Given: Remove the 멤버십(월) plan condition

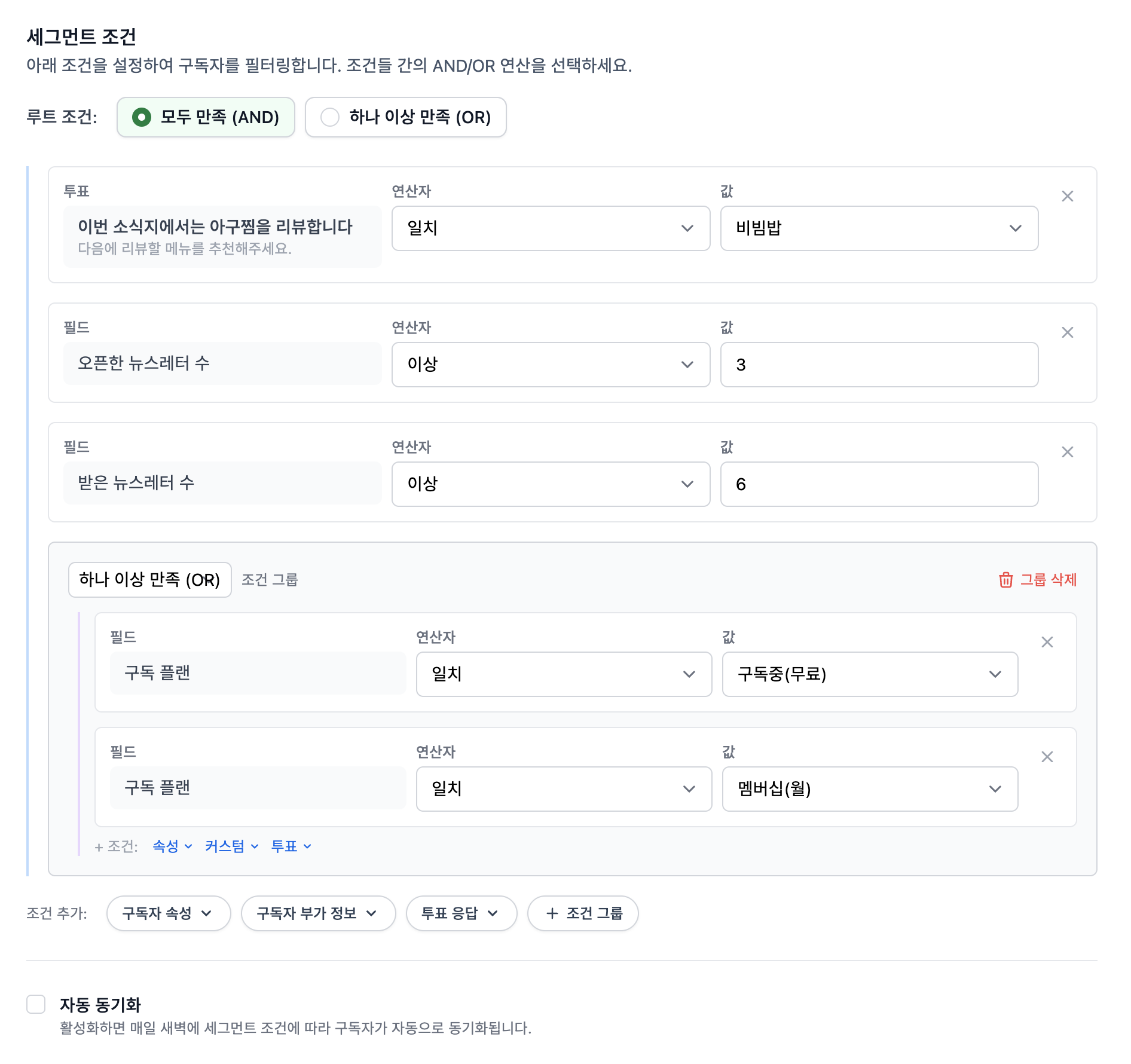Looking at the screenshot, I should coord(1047,757).
